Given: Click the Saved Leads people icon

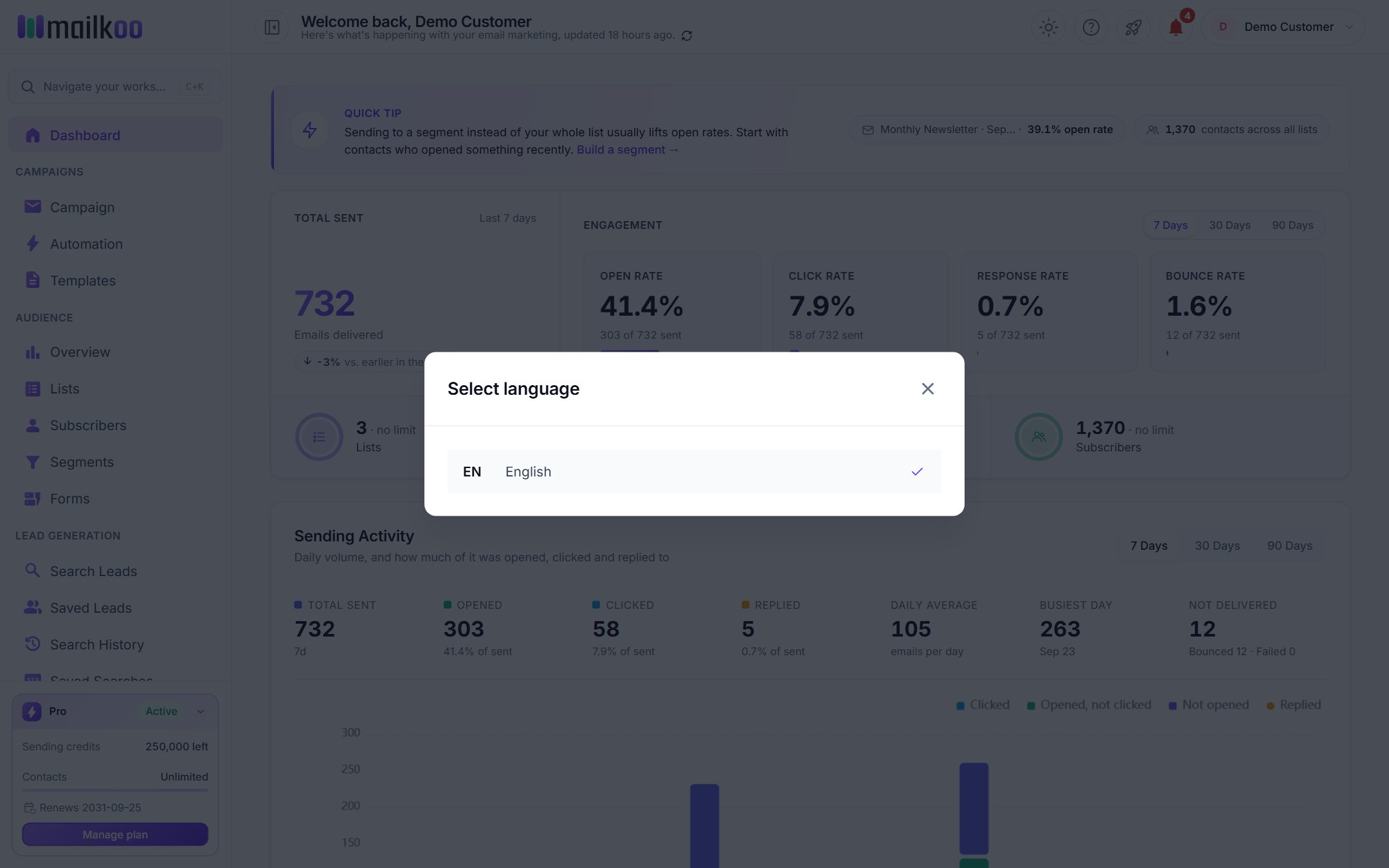Looking at the screenshot, I should (x=32, y=607).
